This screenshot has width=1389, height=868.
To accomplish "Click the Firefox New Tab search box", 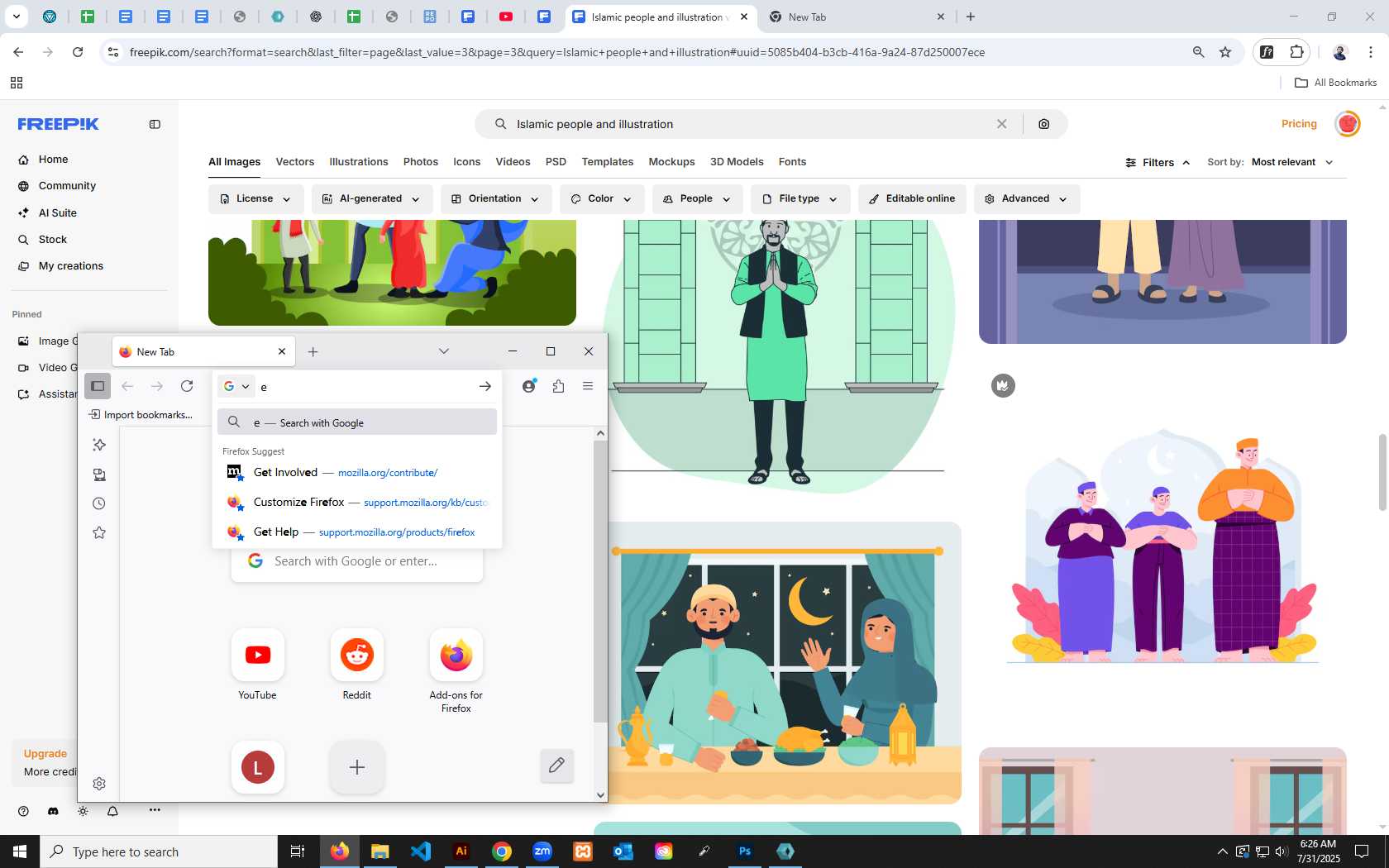I will [357, 561].
